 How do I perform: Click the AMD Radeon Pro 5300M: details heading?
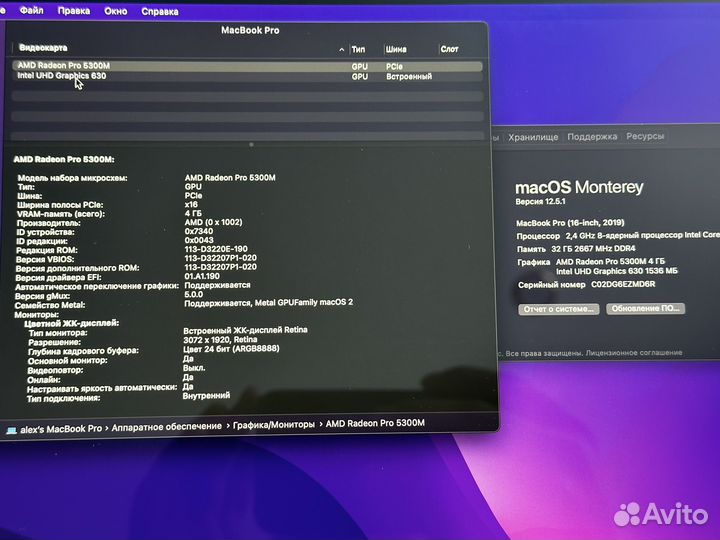click(x=64, y=159)
